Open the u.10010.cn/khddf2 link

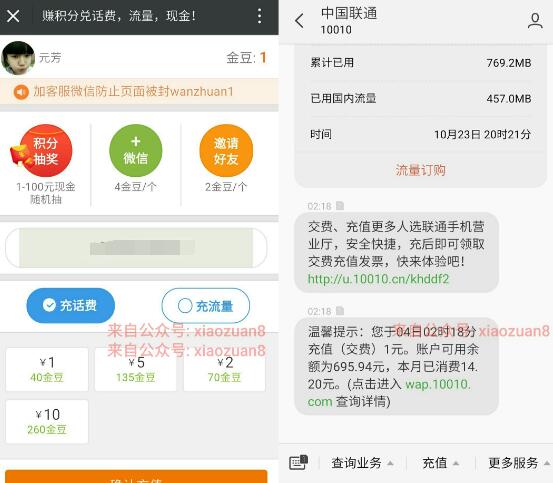378,279
